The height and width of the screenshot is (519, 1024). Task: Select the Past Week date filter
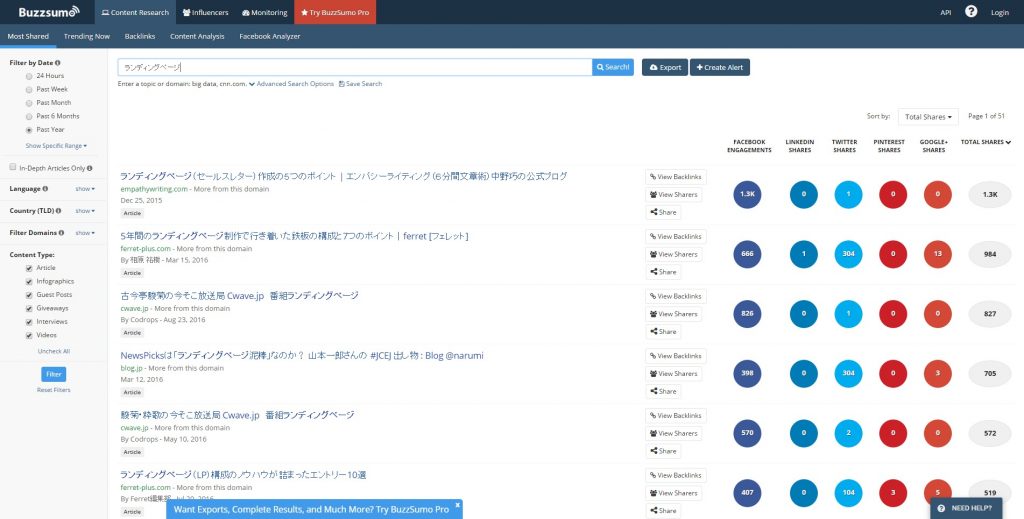(29, 89)
